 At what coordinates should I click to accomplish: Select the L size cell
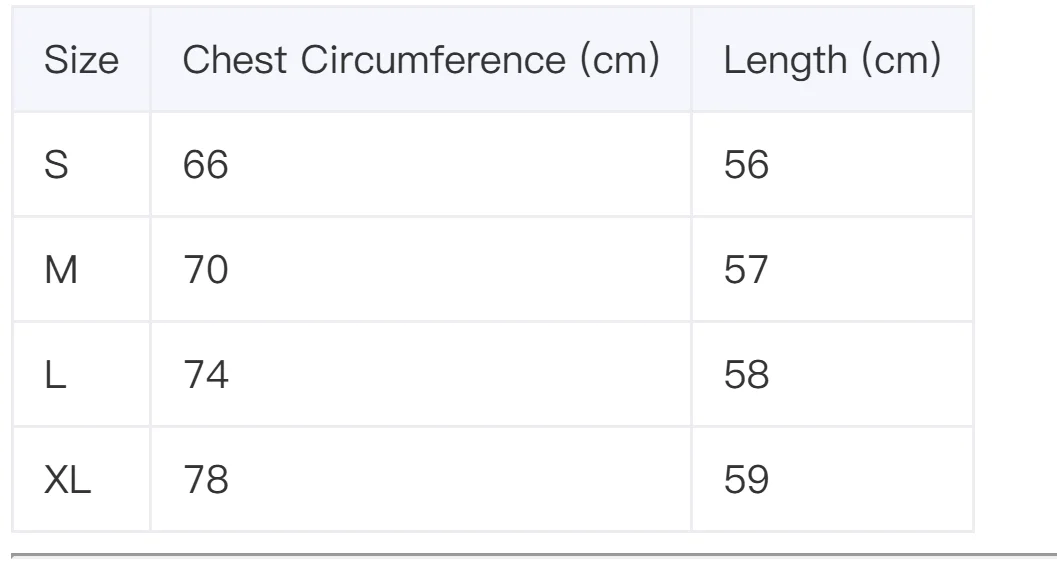point(55,375)
